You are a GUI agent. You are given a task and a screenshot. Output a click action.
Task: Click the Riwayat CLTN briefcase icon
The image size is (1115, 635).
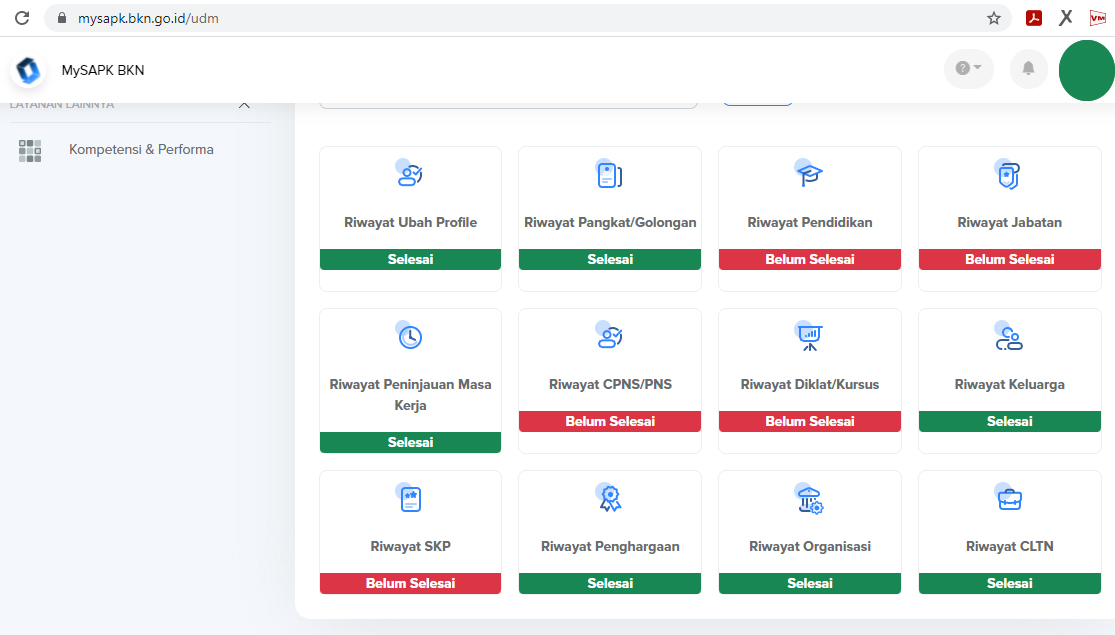click(1008, 498)
